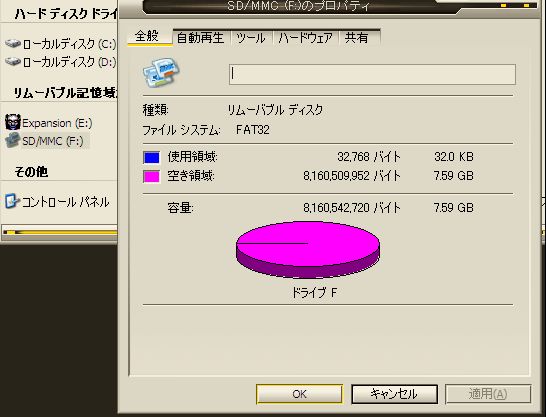Click the magenta free space swatch (空き領域)
546x417 pixels.
(x=151, y=176)
